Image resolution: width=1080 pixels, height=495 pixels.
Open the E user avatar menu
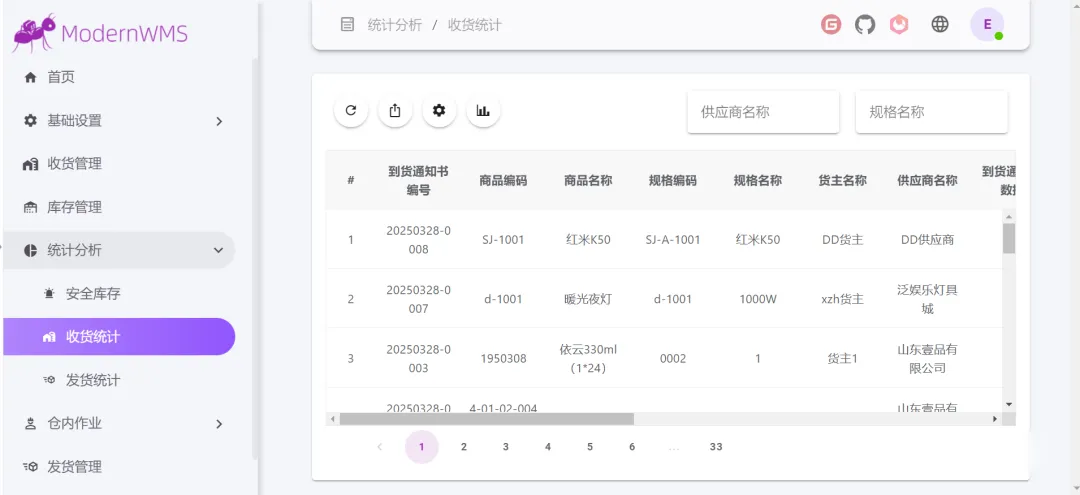click(x=987, y=25)
